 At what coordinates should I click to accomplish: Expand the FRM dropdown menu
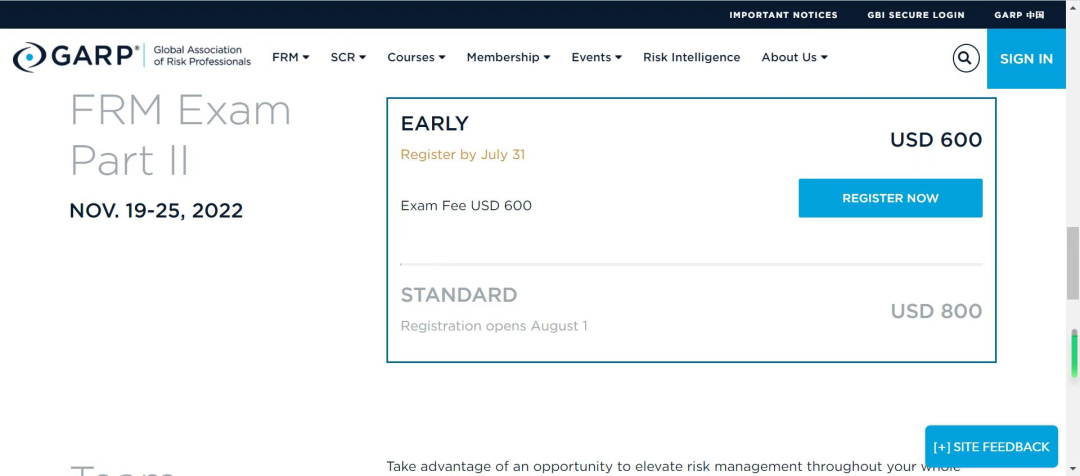tap(290, 58)
